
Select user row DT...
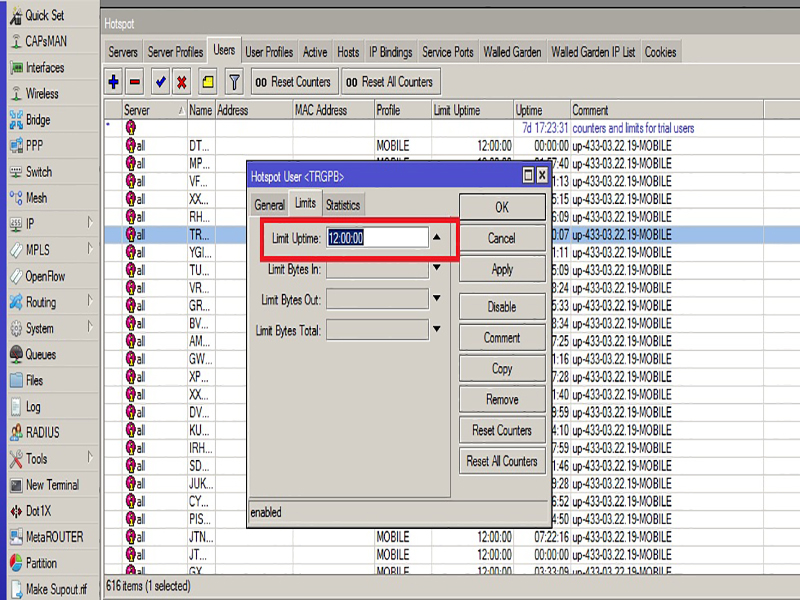(434, 146)
